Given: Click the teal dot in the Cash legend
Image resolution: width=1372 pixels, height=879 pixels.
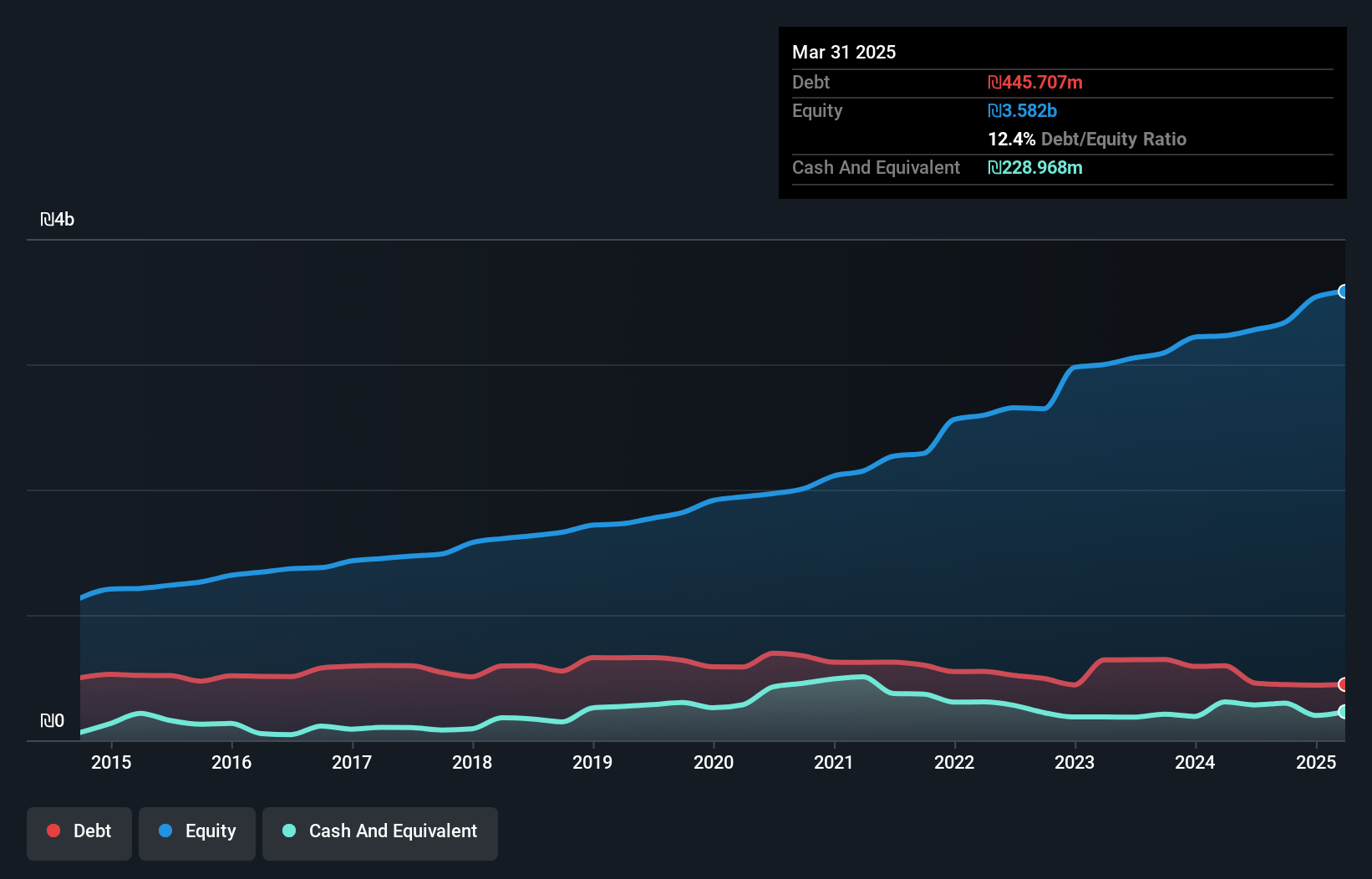Looking at the screenshot, I should point(289,831).
